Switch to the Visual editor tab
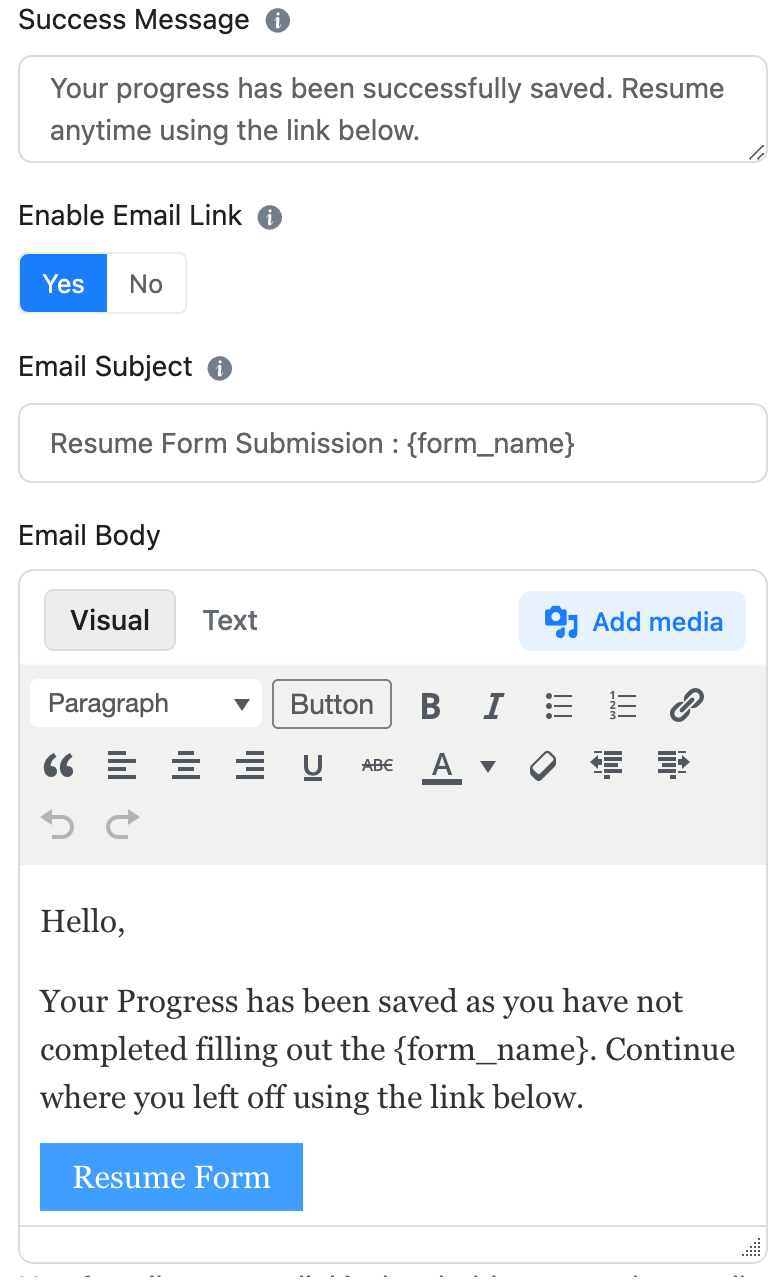Image resolution: width=784 pixels, height=1280 pixels. (110, 620)
